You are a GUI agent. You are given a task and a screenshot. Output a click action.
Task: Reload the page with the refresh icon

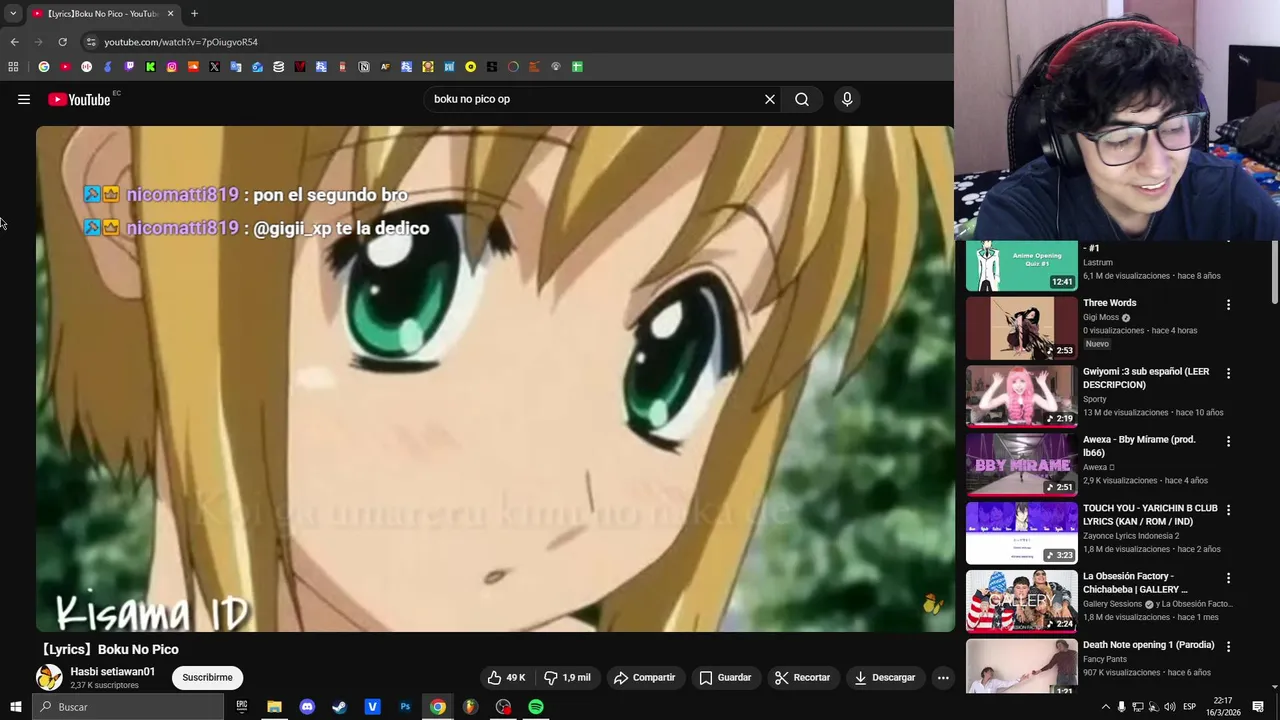click(x=62, y=42)
